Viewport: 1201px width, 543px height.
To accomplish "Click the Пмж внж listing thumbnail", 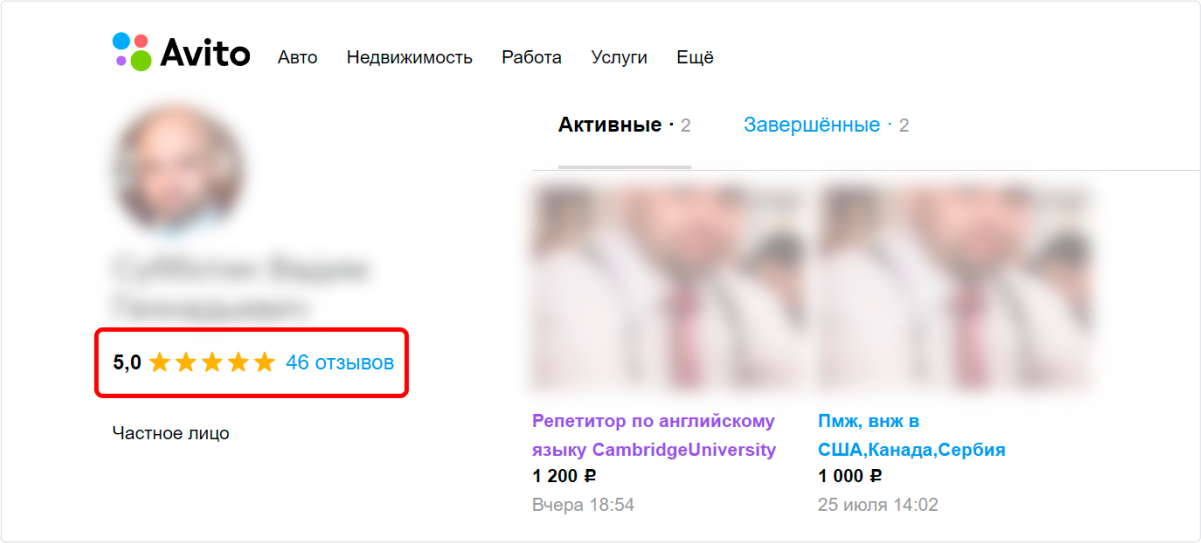I will pyautogui.click(x=954, y=290).
